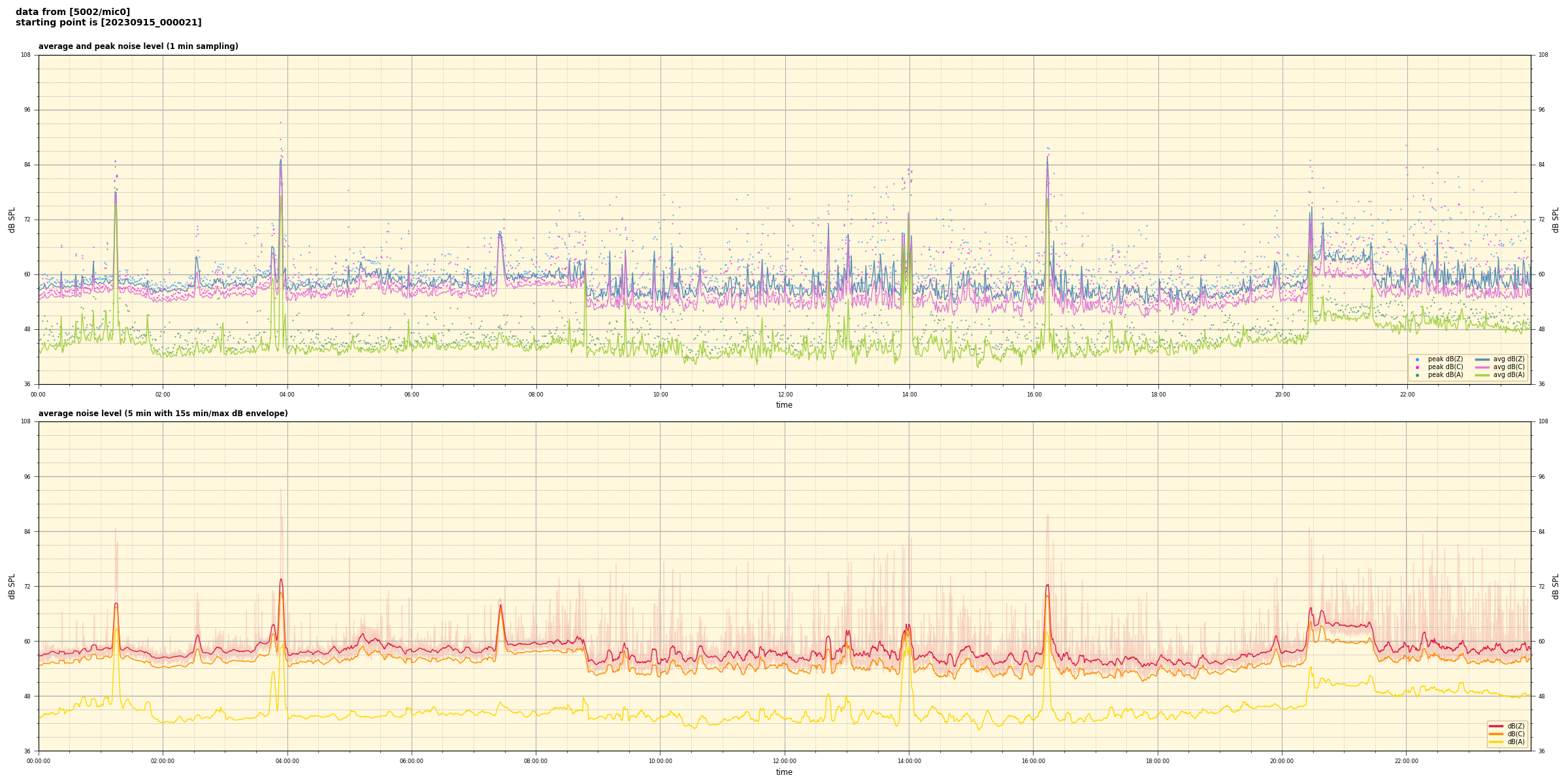1568x784 pixels.
Task: Click red dB(Z) swatch in bottom legend
Action: pos(1496,726)
